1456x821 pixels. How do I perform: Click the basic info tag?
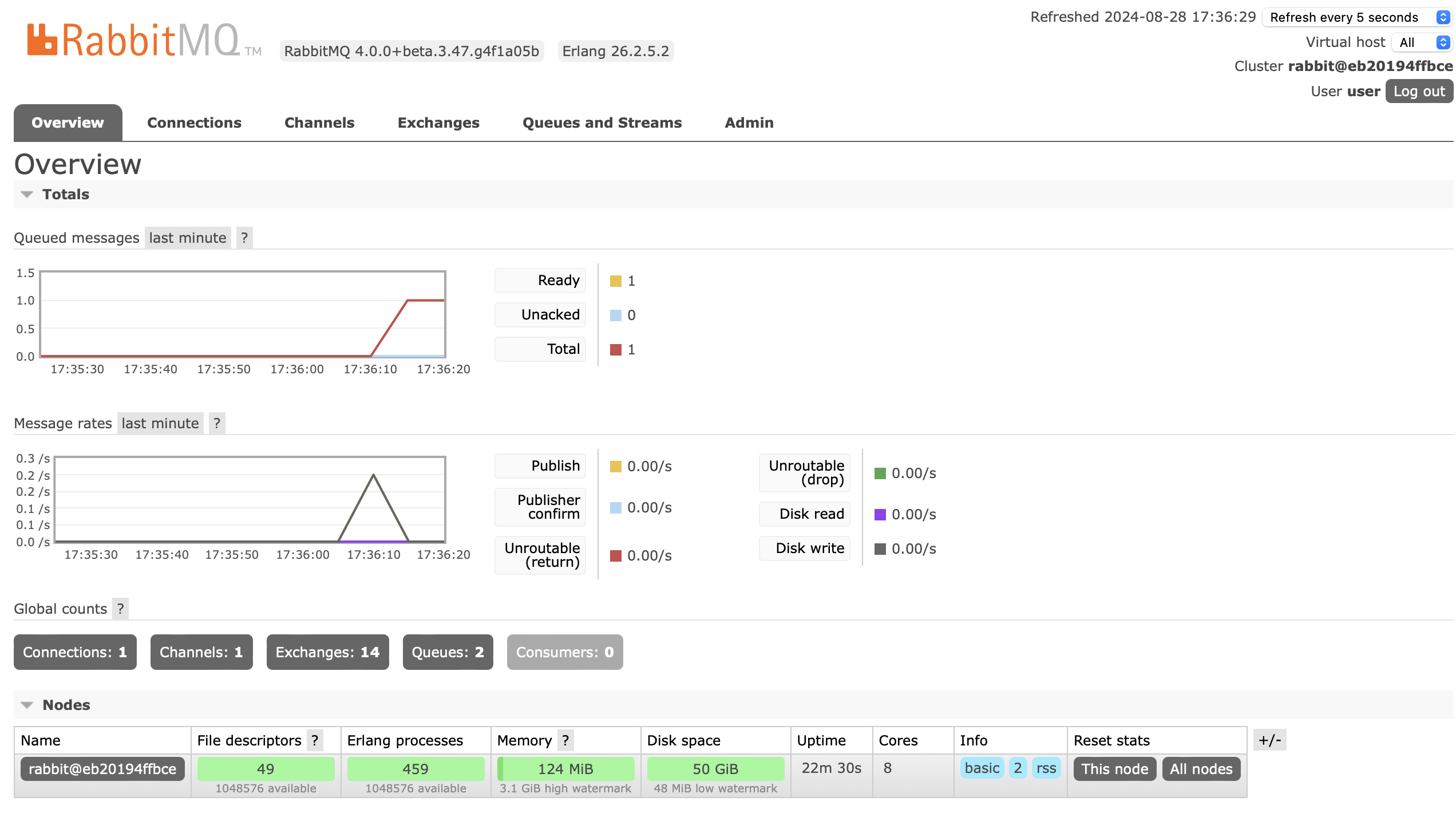pos(982,768)
